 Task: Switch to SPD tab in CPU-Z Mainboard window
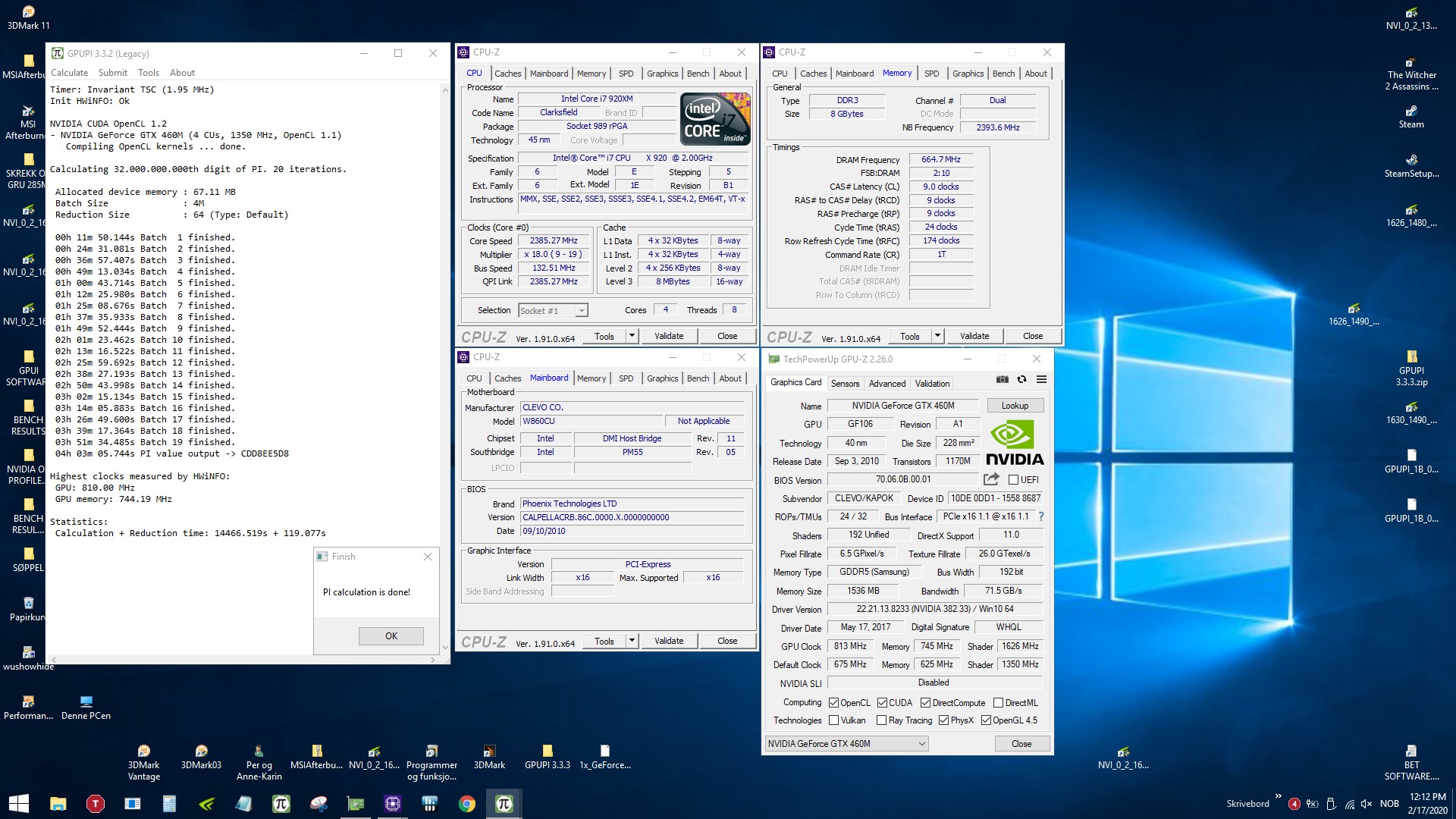click(626, 378)
